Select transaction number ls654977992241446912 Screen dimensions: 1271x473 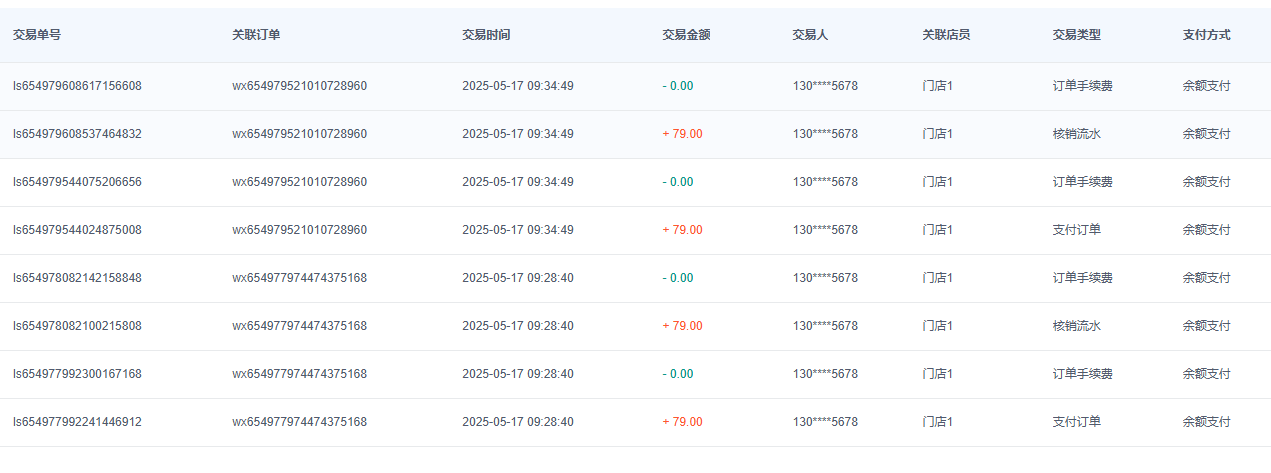pyautogui.click(x=77, y=422)
